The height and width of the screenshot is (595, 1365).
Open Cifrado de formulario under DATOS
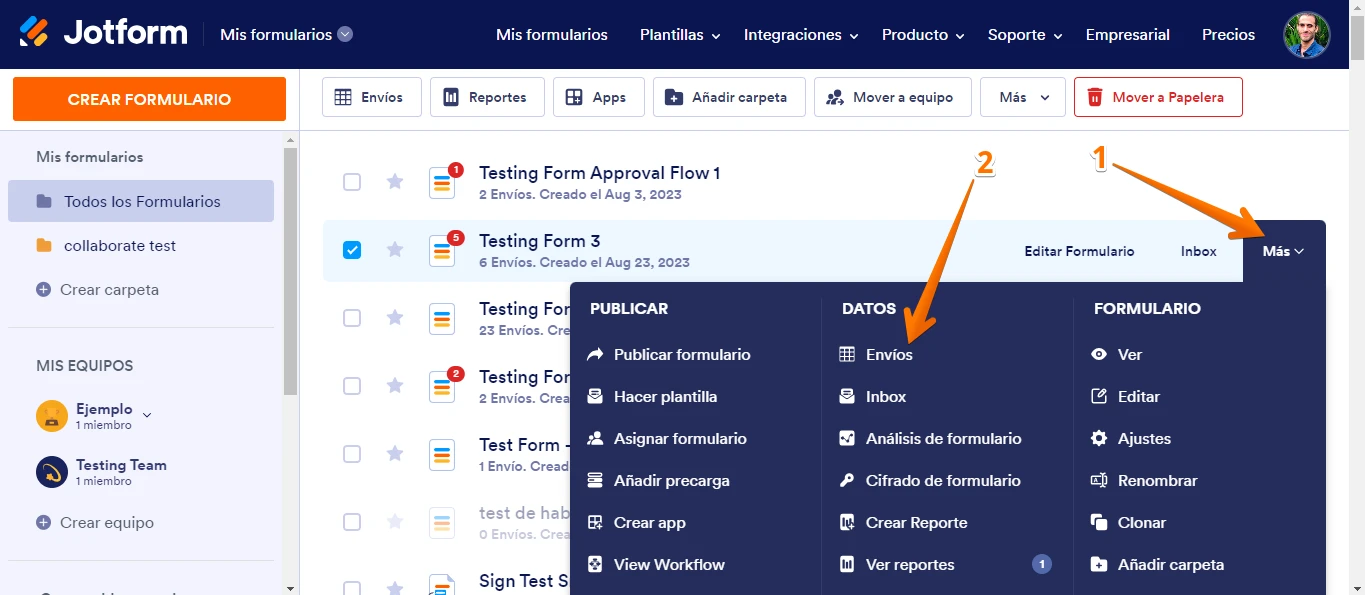pos(941,480)
